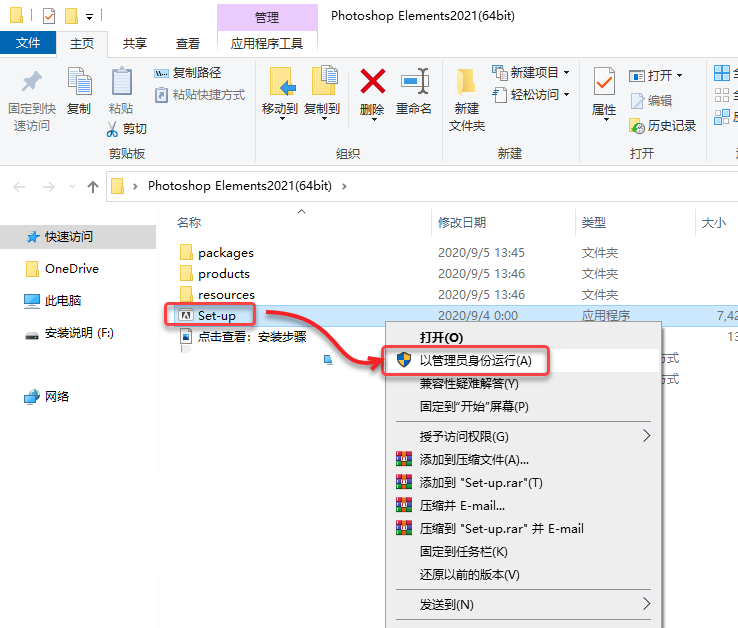Choose 还原以前的版本(V)
Viewport: 738px width, 628px height.
523,575
